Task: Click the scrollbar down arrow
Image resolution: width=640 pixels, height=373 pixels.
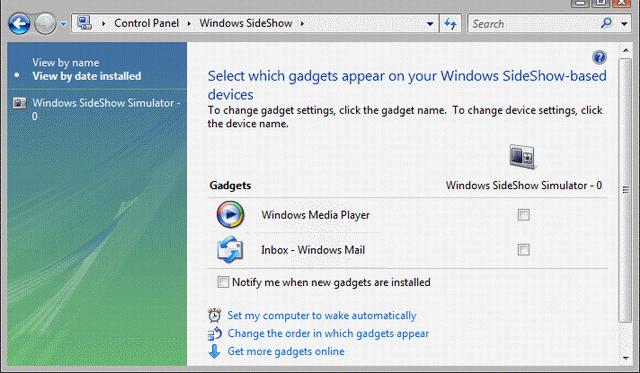Action: pos(625,358)
